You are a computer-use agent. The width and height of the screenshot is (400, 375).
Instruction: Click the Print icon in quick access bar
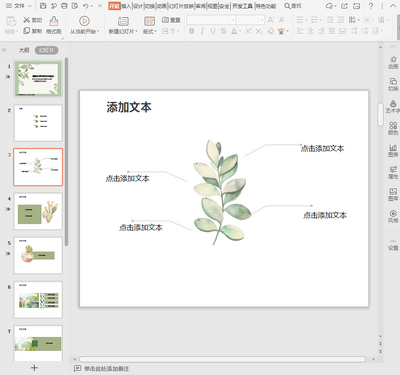coord(64,6)
